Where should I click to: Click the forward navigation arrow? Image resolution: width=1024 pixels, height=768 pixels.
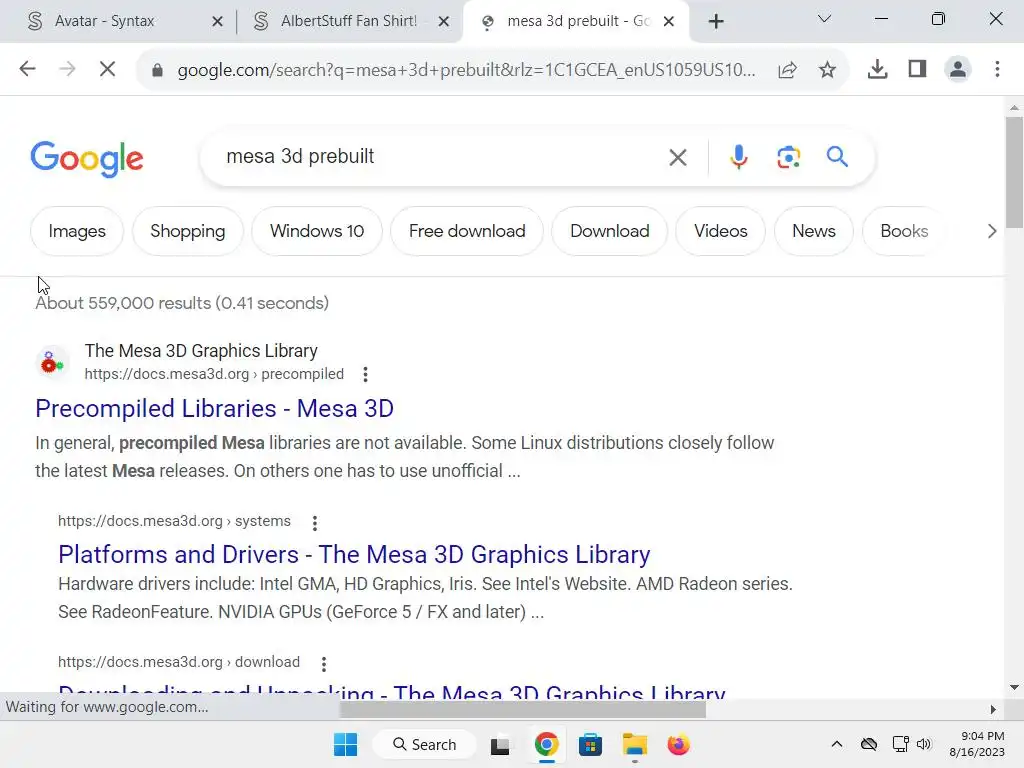click(x=67, y=69)
